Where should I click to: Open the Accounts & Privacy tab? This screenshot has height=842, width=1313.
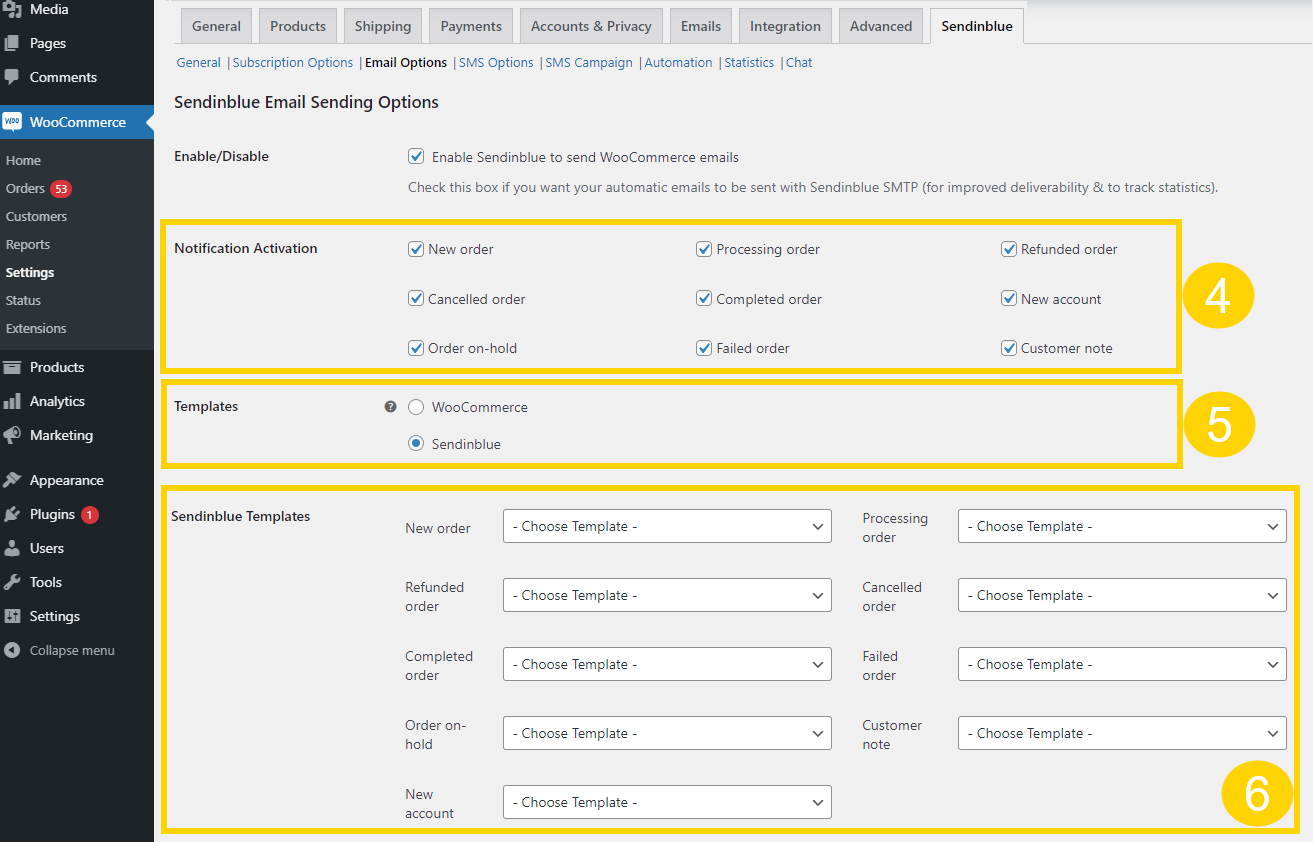tap(591, 26)
